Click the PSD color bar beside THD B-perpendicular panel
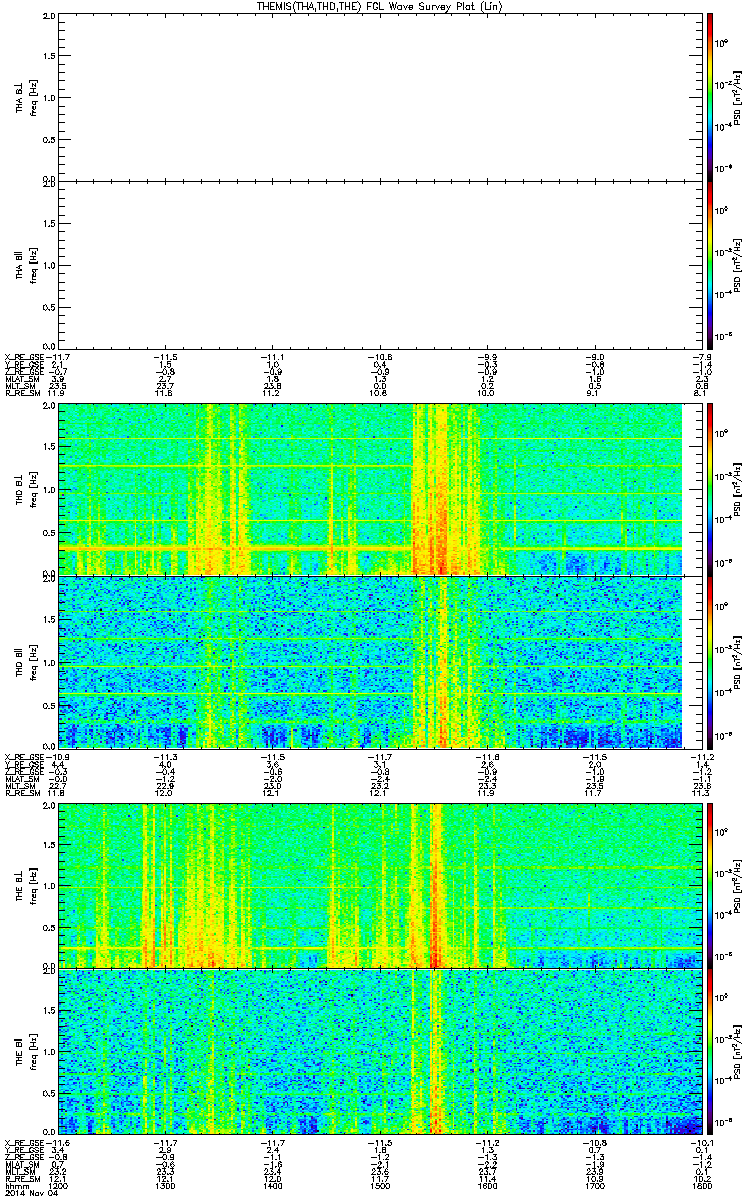 (x=709, y=489)
